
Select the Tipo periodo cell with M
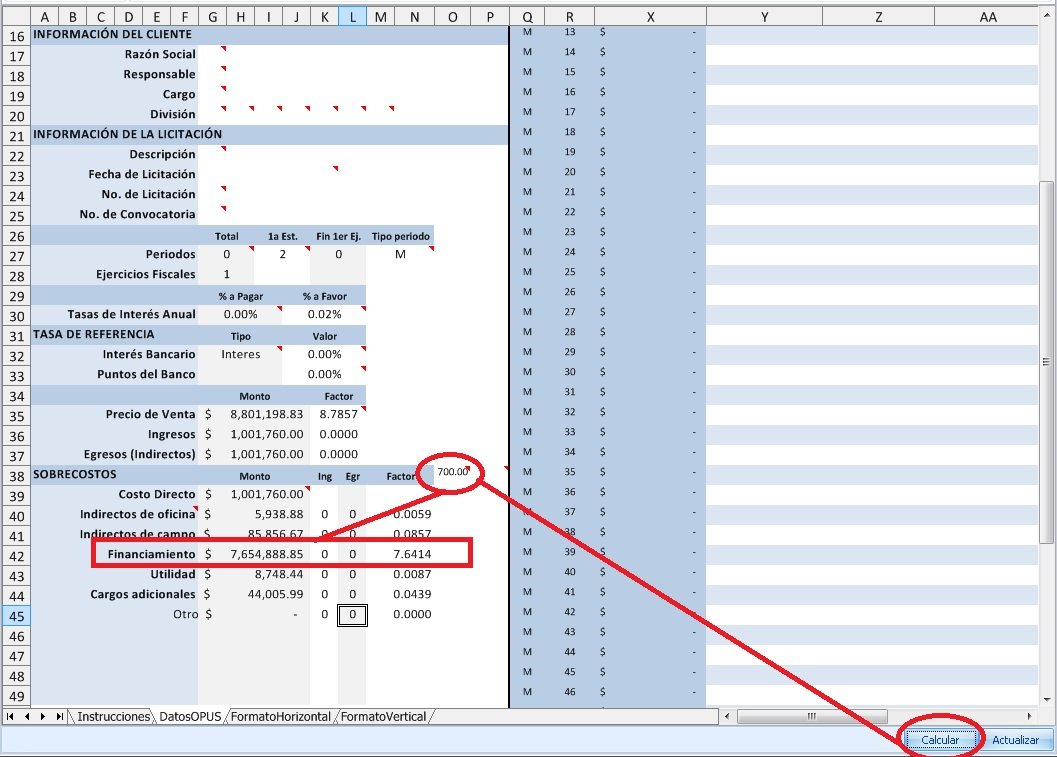click(400, 255)
